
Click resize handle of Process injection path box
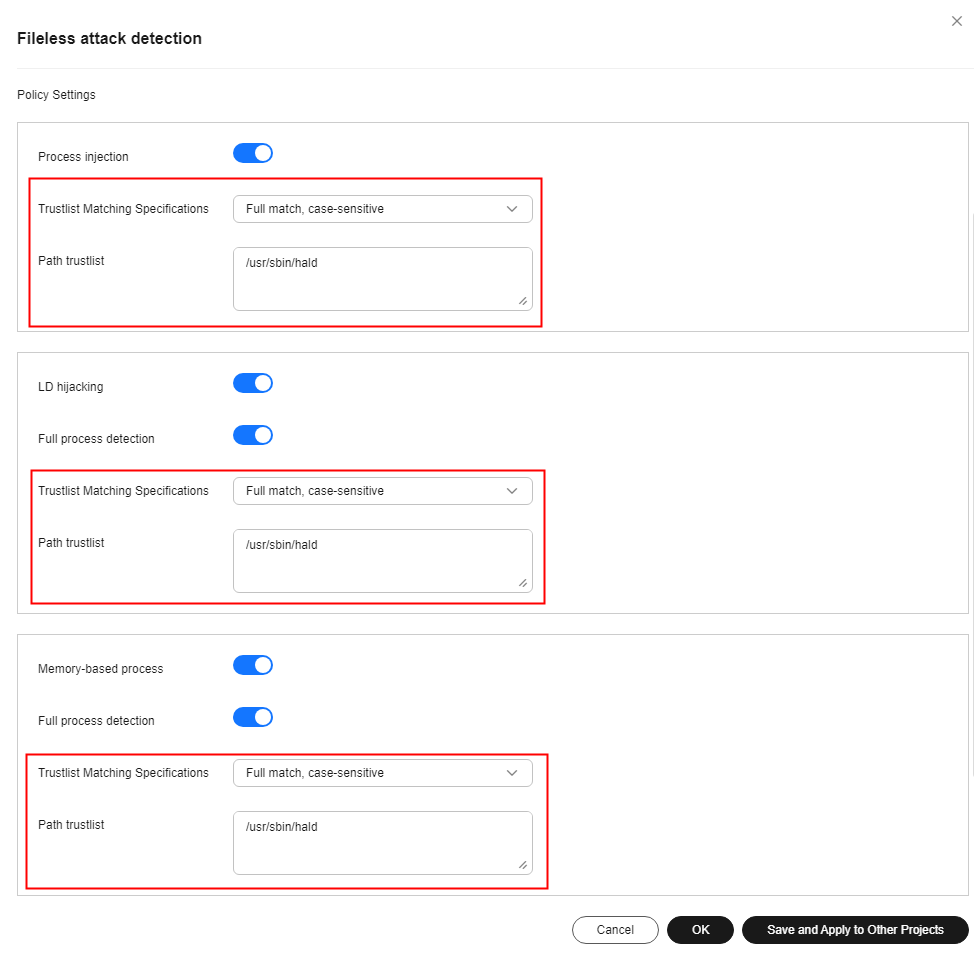coord(523,301)
